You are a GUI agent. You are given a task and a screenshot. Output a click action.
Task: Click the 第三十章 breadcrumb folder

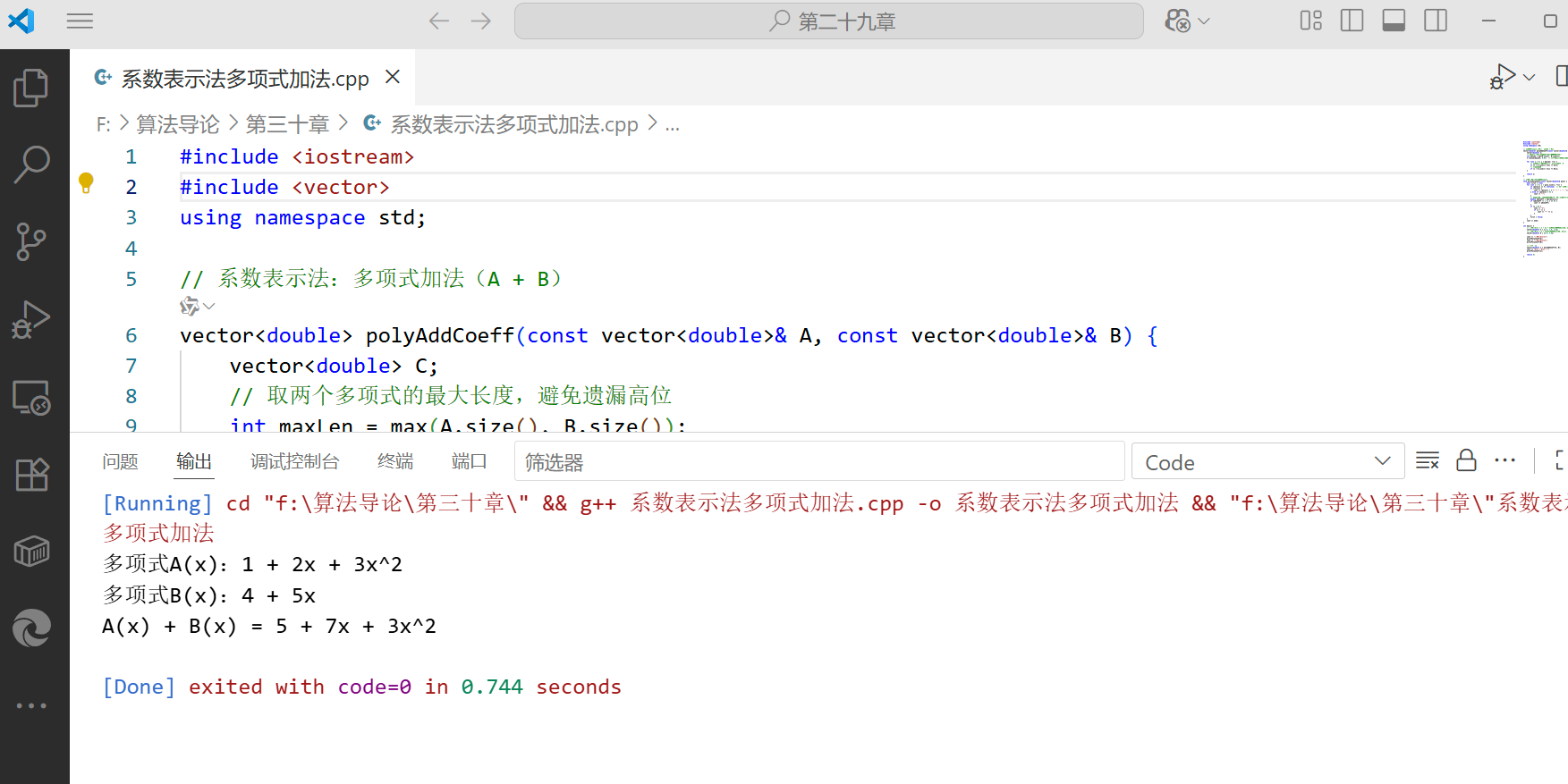[288, 124]
